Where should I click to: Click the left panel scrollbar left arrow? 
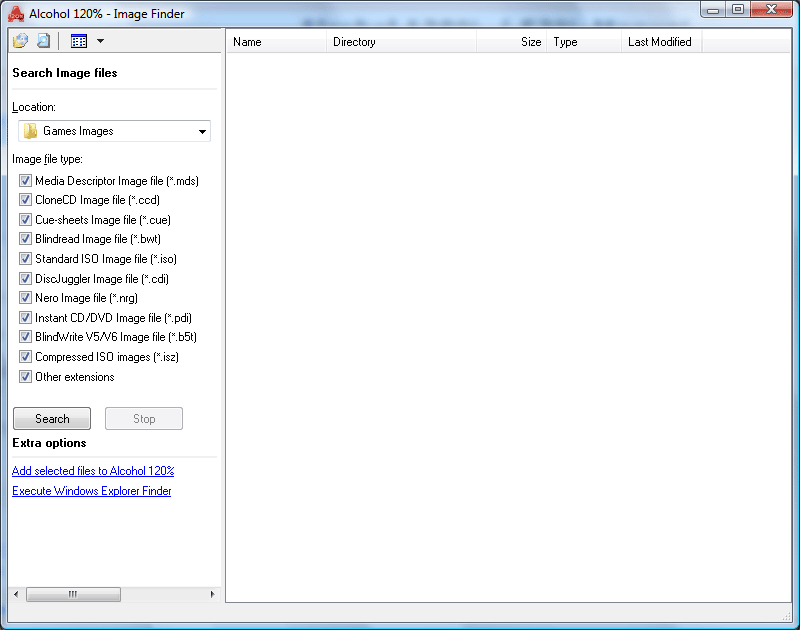point(16,594)
